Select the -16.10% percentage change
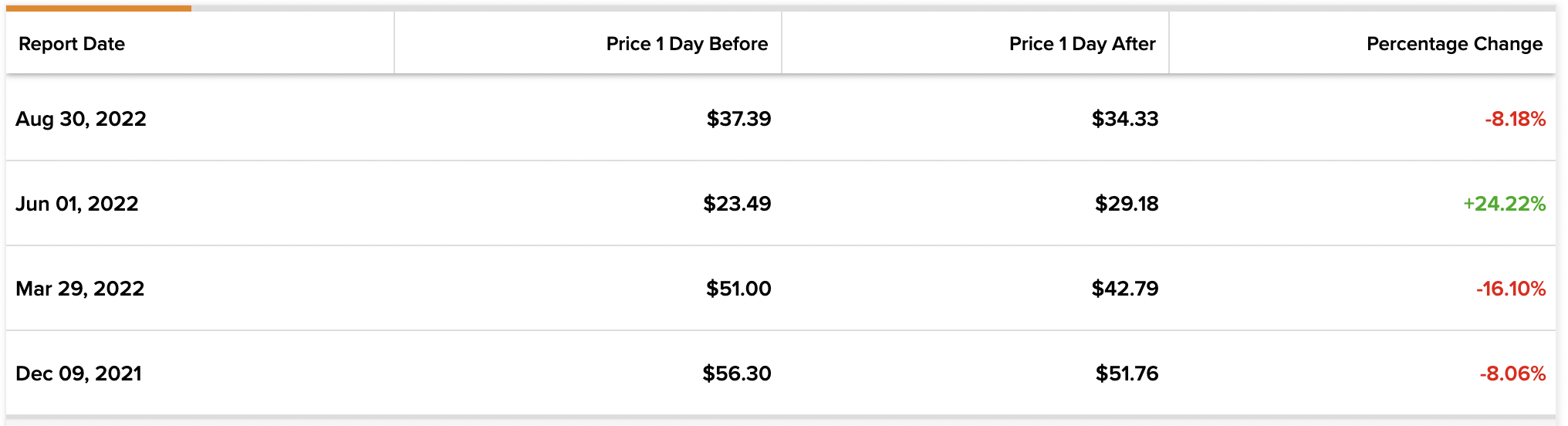 1510,289
